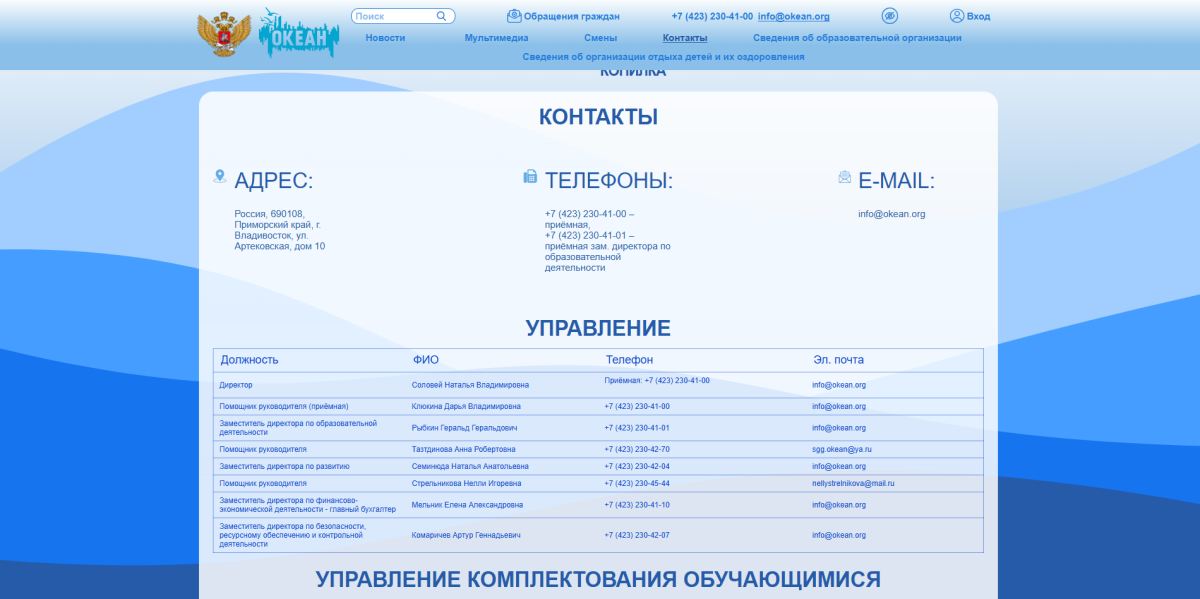Click sgg.okean@ya.ru email in the table
The image size is (1200, 599).
click(841, 450)
